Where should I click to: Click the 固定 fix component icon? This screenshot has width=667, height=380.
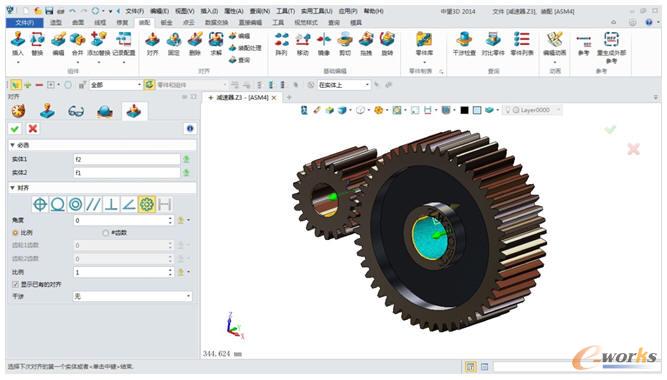click(174, 44)
